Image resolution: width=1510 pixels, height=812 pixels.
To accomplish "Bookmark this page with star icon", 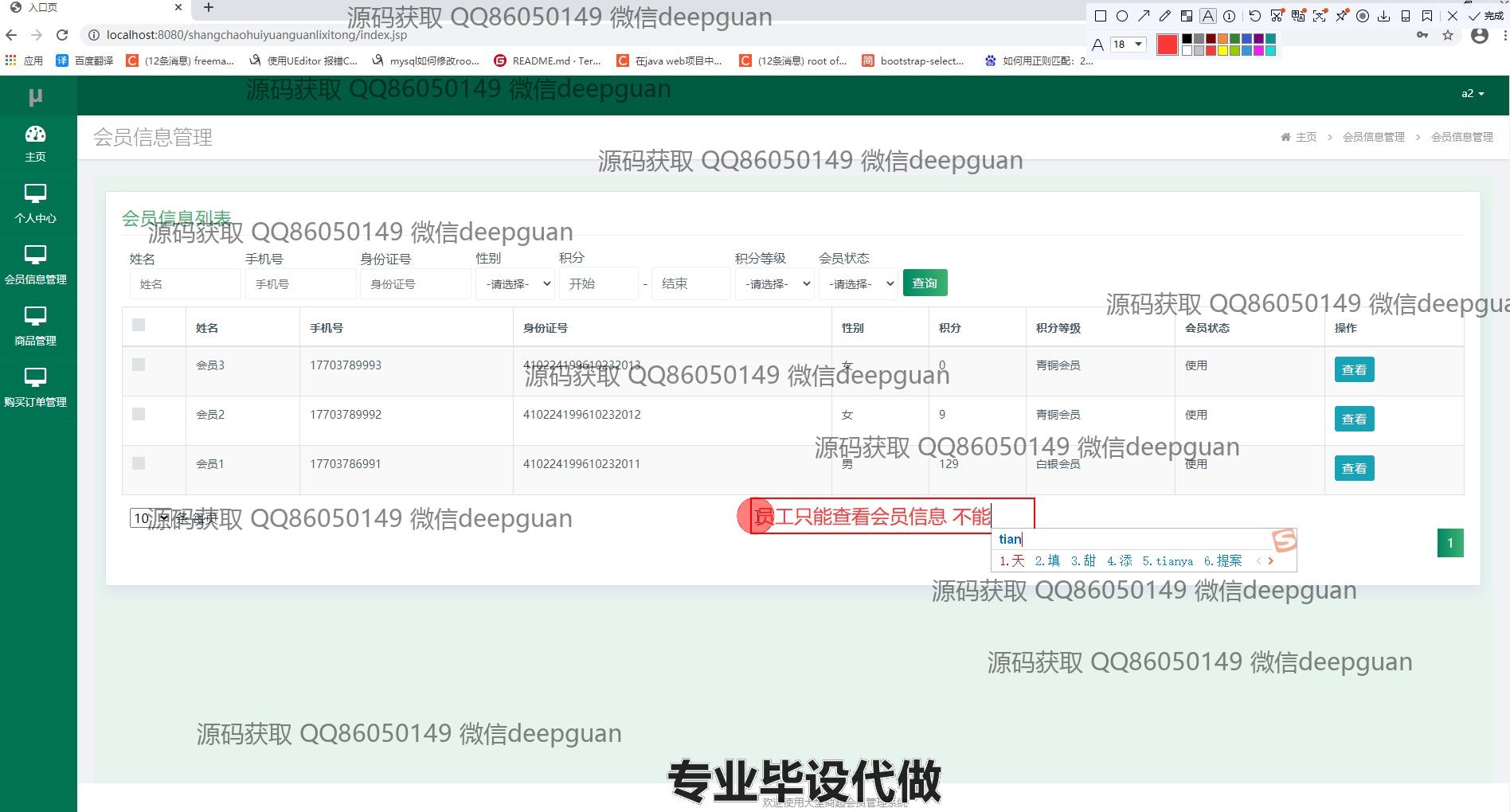I will pos(1448,36).
